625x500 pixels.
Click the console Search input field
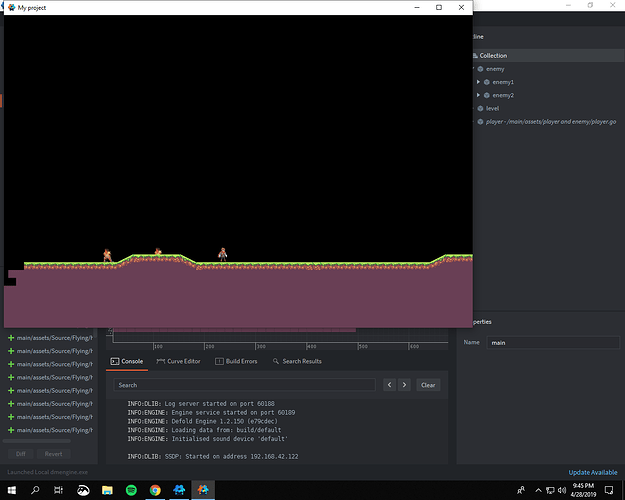[x=243, y=385]
